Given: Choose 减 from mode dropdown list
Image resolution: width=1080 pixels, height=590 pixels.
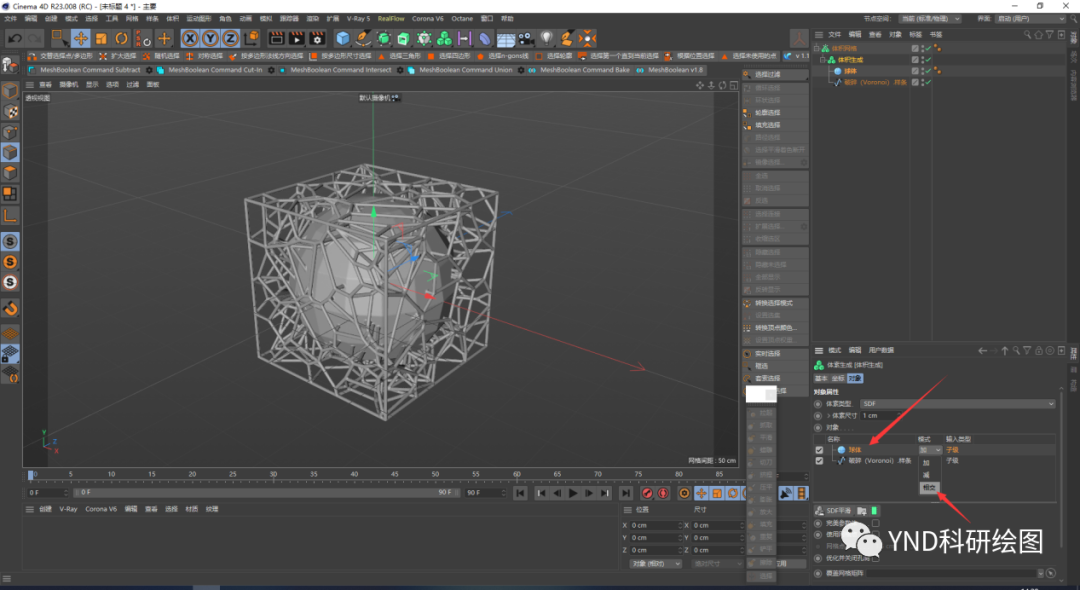Looking at the screenshot, I should (x=927, y=475).
